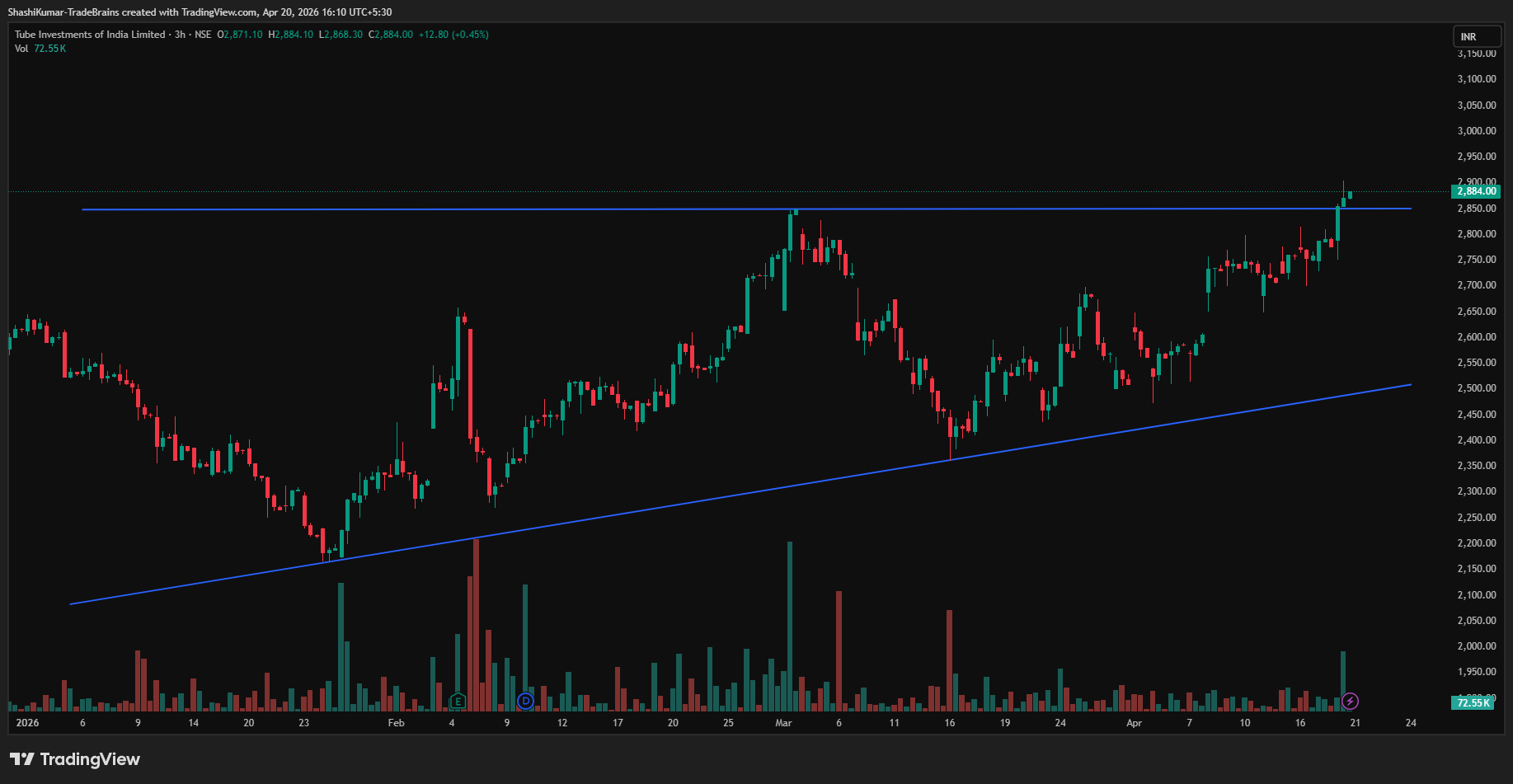The width and height of the screenshot is (1513, 784).
Task: Click the Tube Investments of India Limited title
Action: [x=90, y=35]
